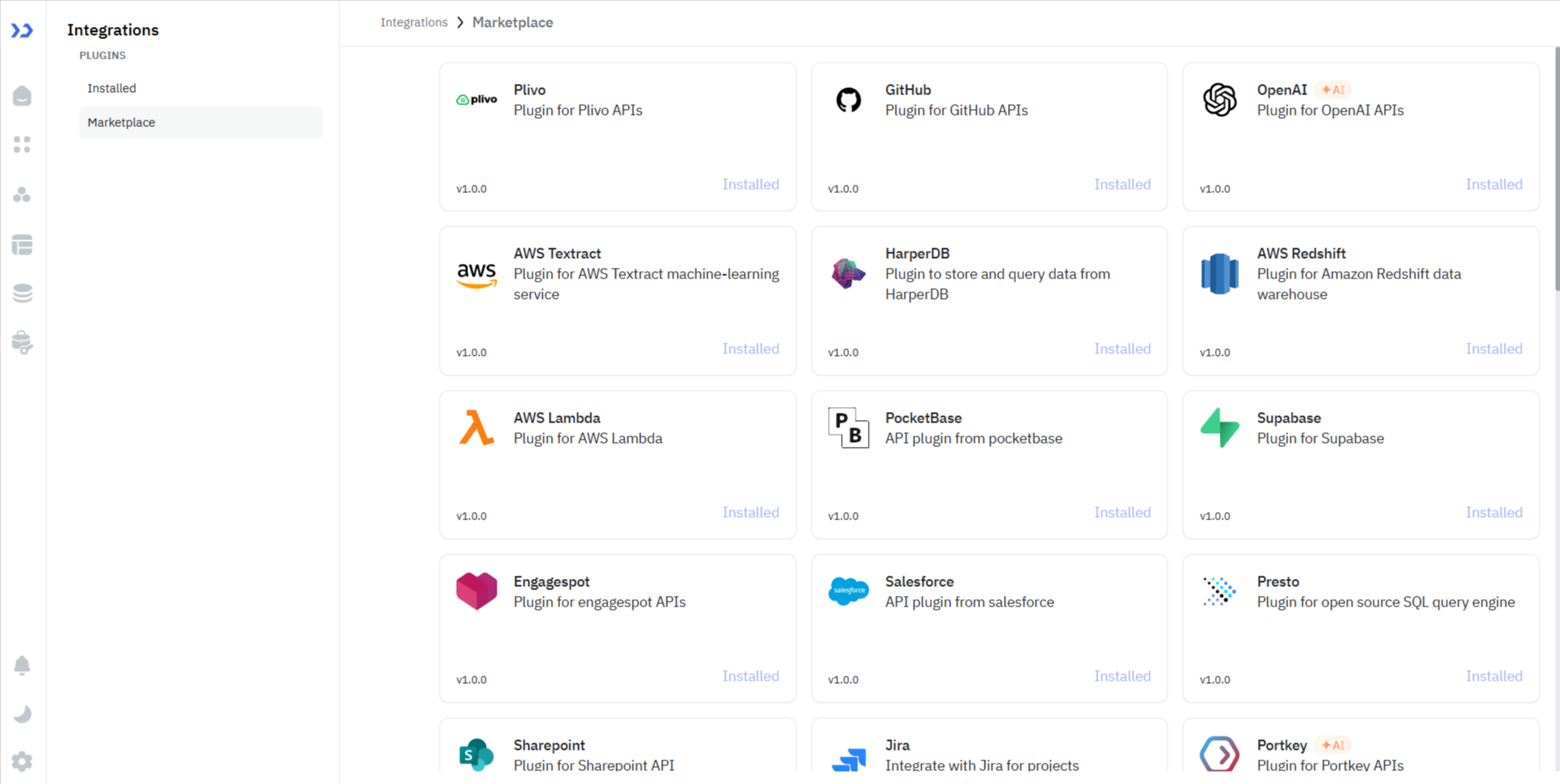Screen dimensions: 1560x784
Task: Open notifications bell icon
Action: (x=22, y=666)
